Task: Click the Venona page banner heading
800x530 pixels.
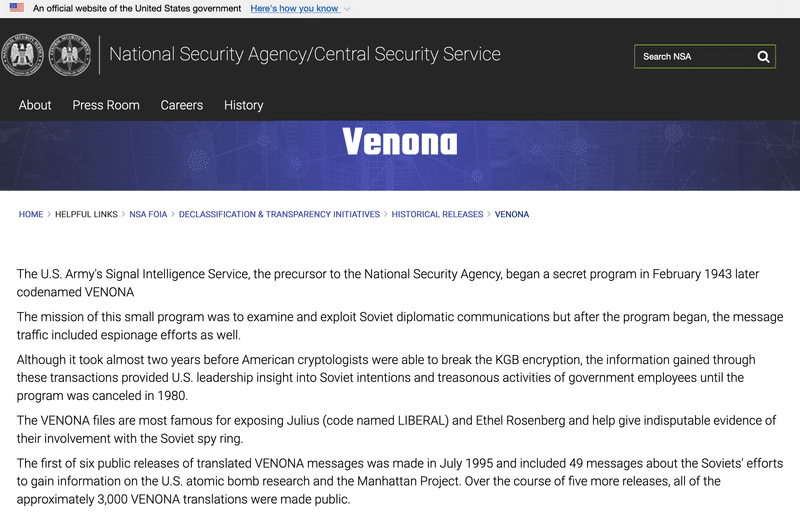Action: click(400, 141)
